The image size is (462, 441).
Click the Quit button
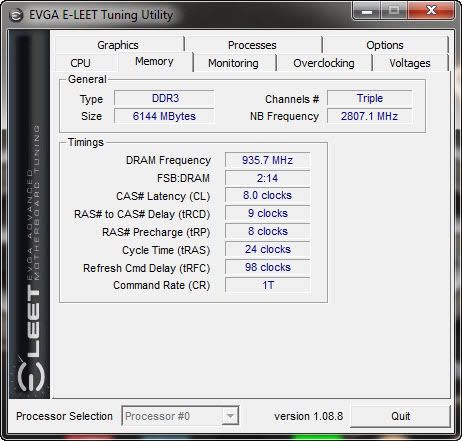(x=400, y=416)
